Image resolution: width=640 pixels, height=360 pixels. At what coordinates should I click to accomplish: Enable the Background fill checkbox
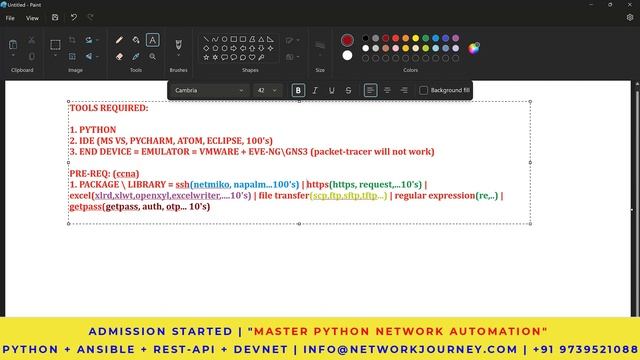[x=423, y=90]
